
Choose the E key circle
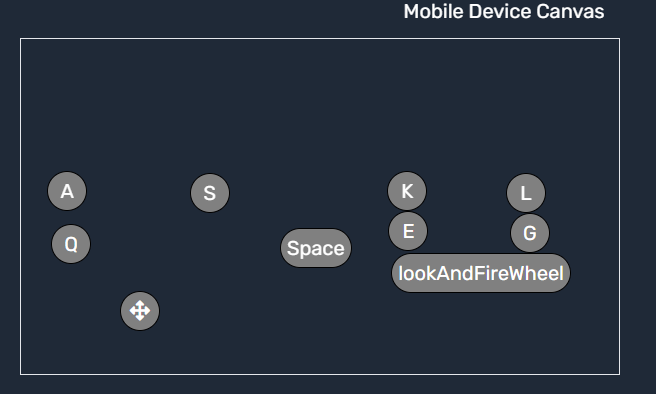pos(408,231)
